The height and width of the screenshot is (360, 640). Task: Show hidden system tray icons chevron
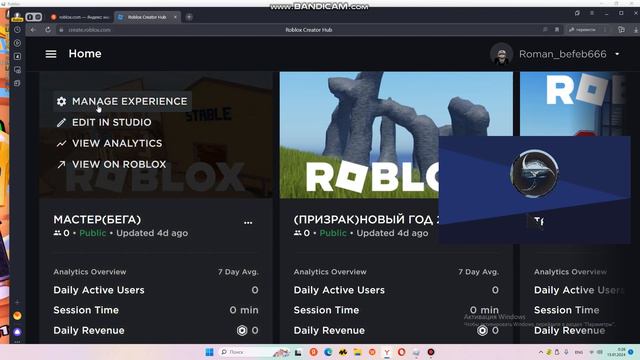click(541, 352)
